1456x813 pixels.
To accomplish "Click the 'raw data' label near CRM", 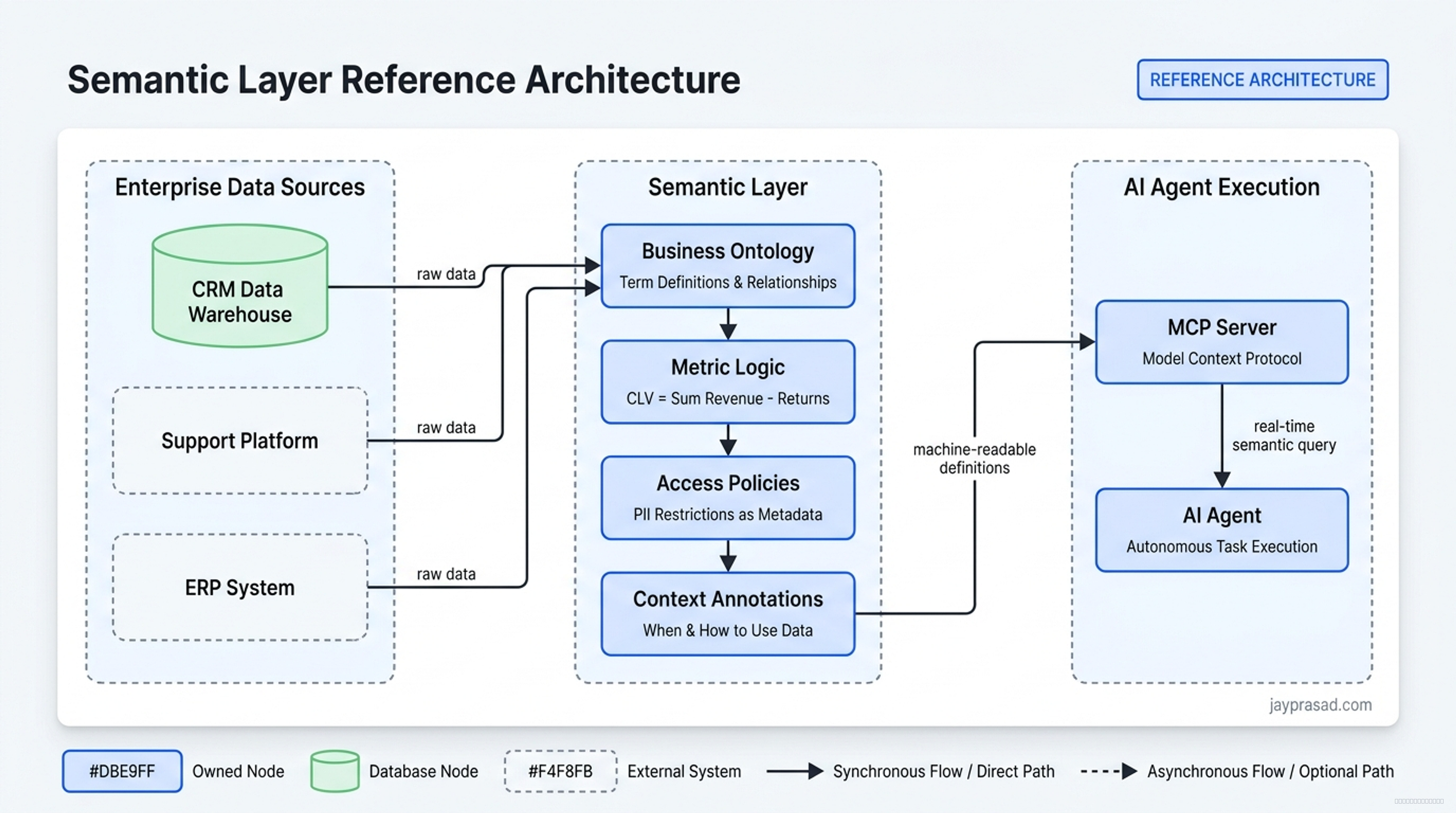I will [x=446, y=274].
